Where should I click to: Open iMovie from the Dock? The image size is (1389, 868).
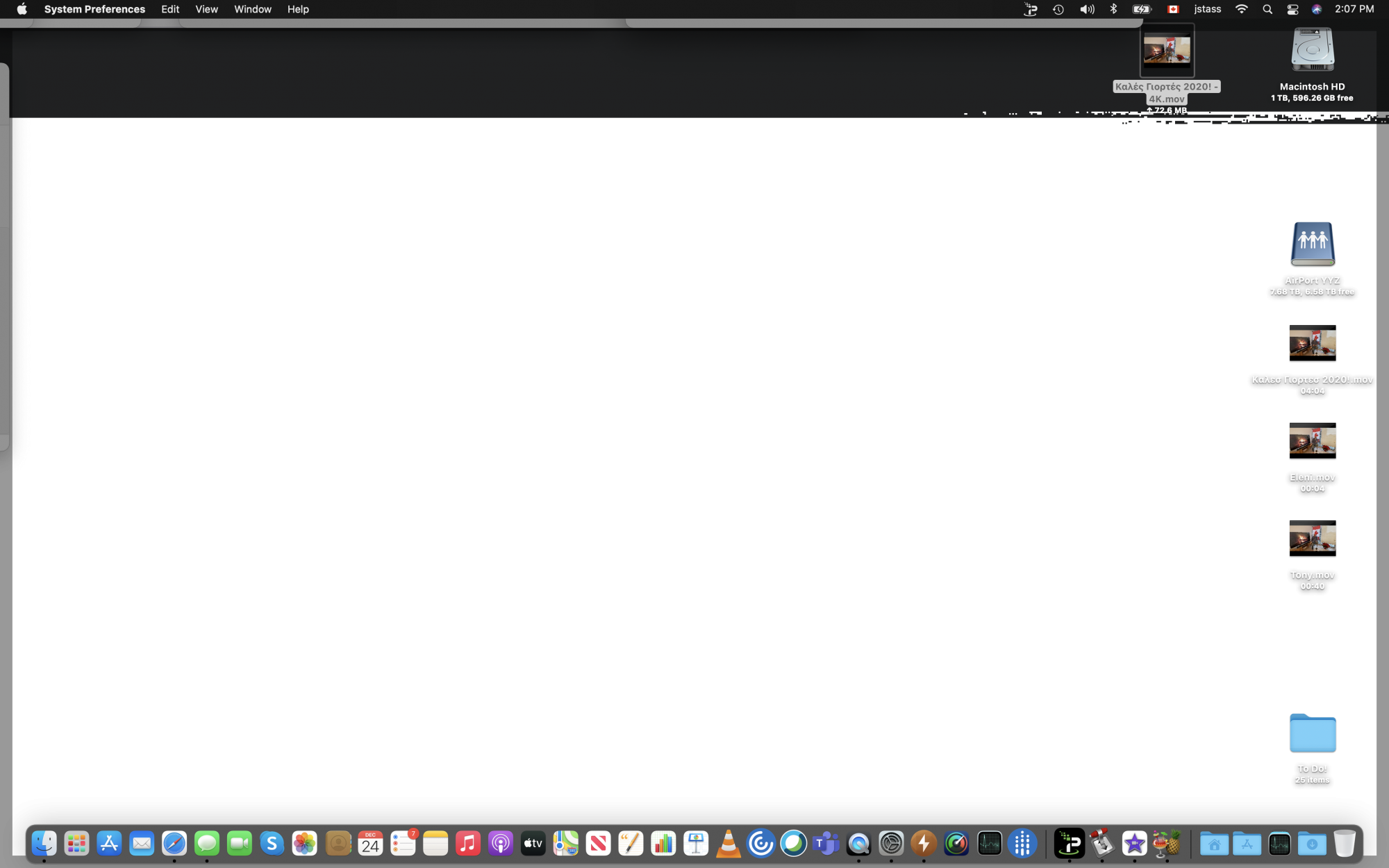(x=1135, y=844)
